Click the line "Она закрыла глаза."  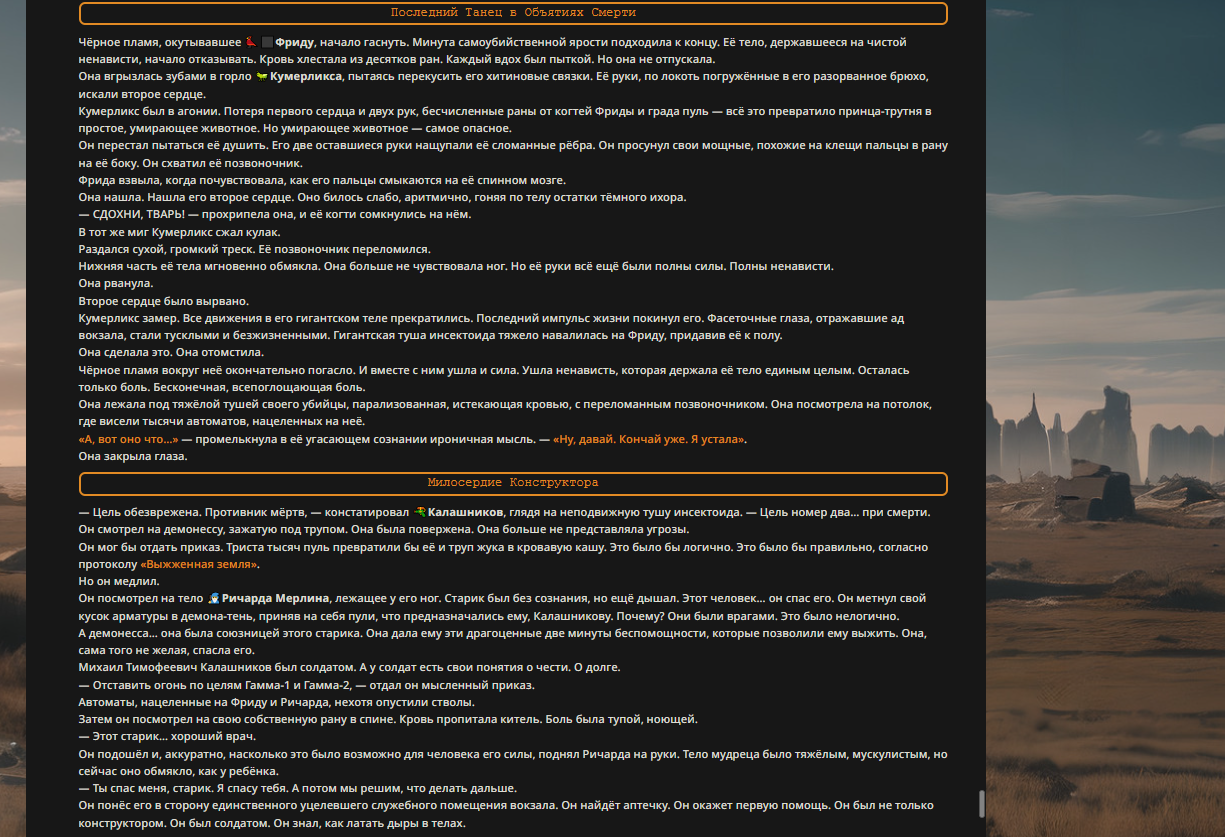(x=133, y=457)
